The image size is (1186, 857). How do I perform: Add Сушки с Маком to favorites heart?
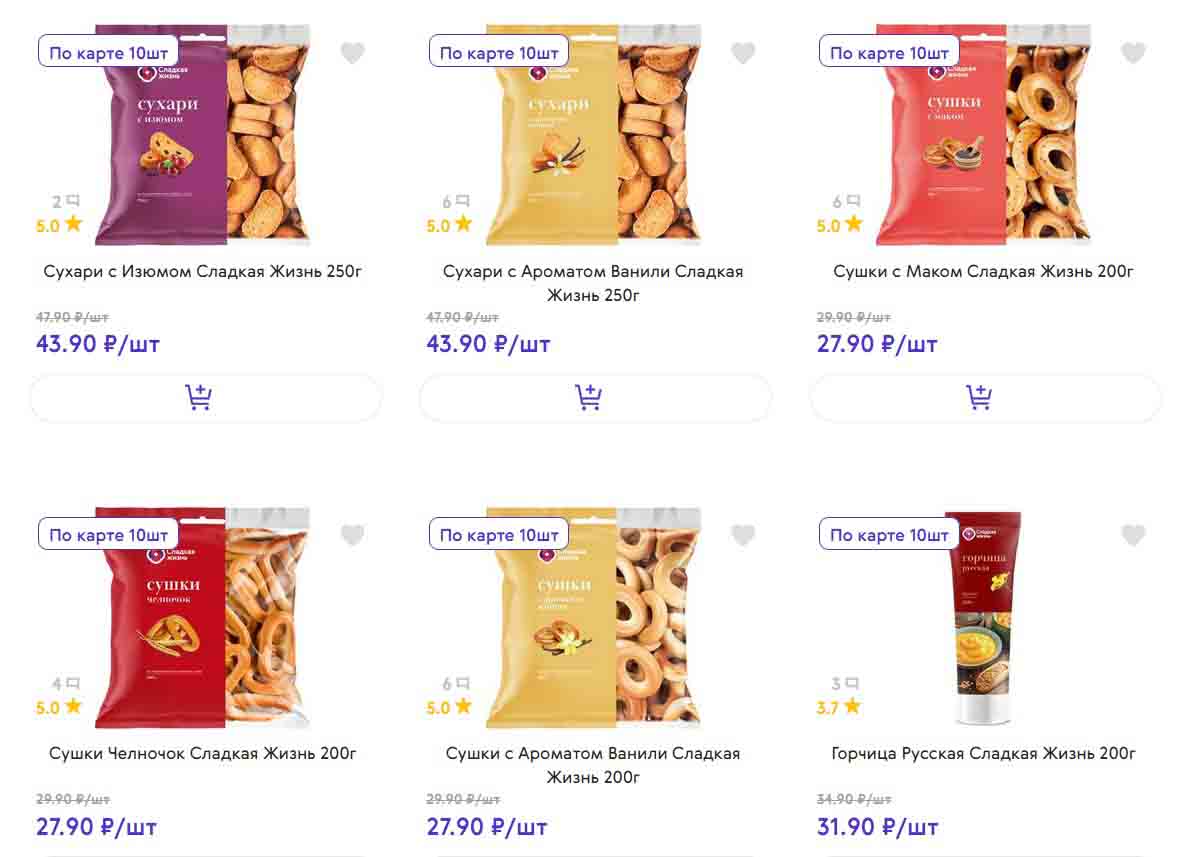click(x=1132, y=53)
